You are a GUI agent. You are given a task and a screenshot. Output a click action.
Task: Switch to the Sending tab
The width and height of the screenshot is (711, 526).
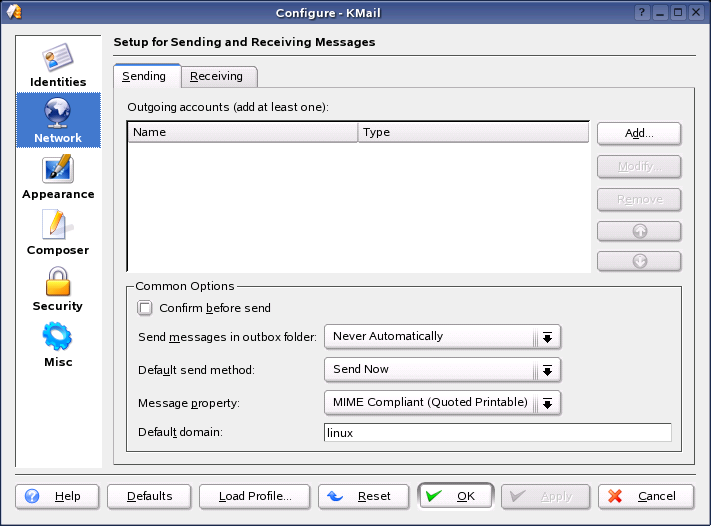pos(147,76)
